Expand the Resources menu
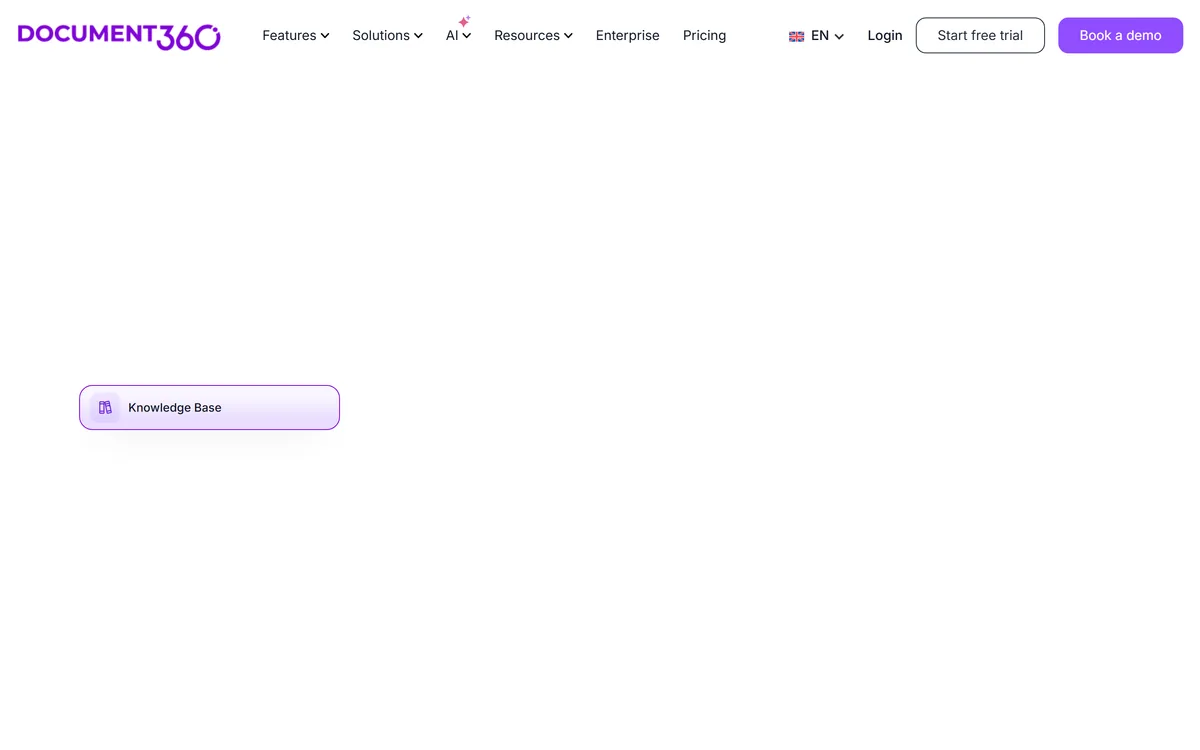 pyautogui.click(x=533, y=35)
